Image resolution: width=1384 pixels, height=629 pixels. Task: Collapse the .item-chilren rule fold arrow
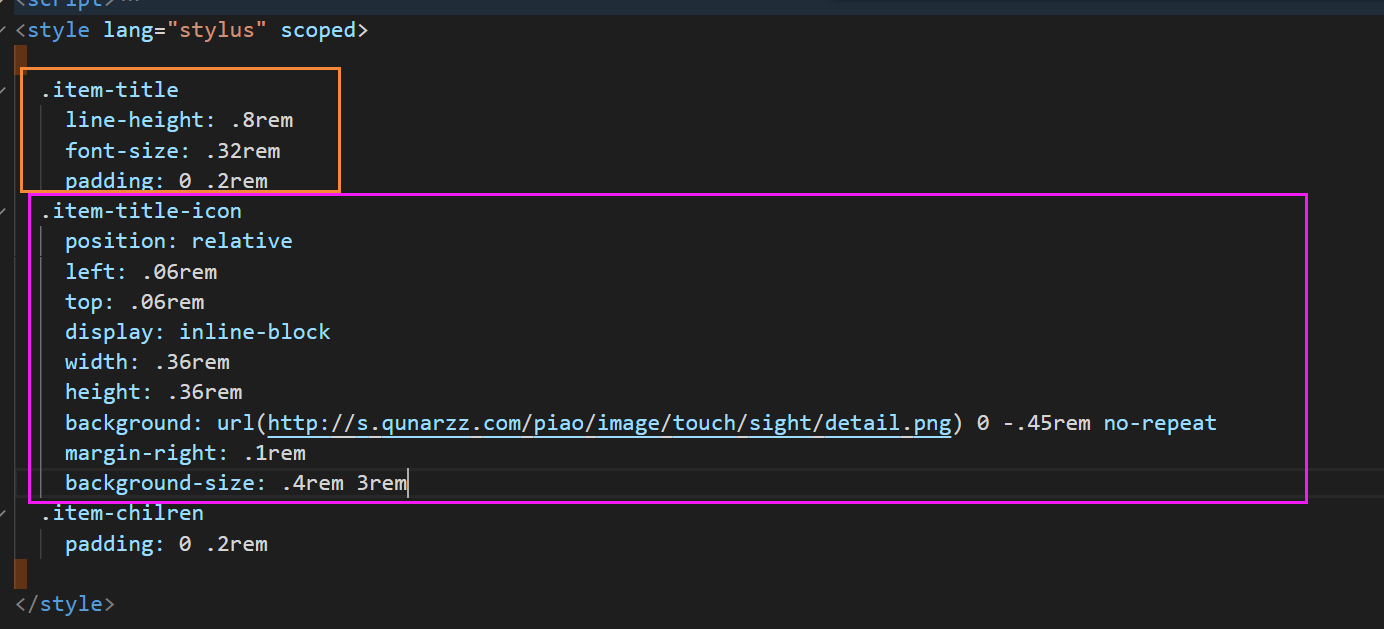(4, 513)
